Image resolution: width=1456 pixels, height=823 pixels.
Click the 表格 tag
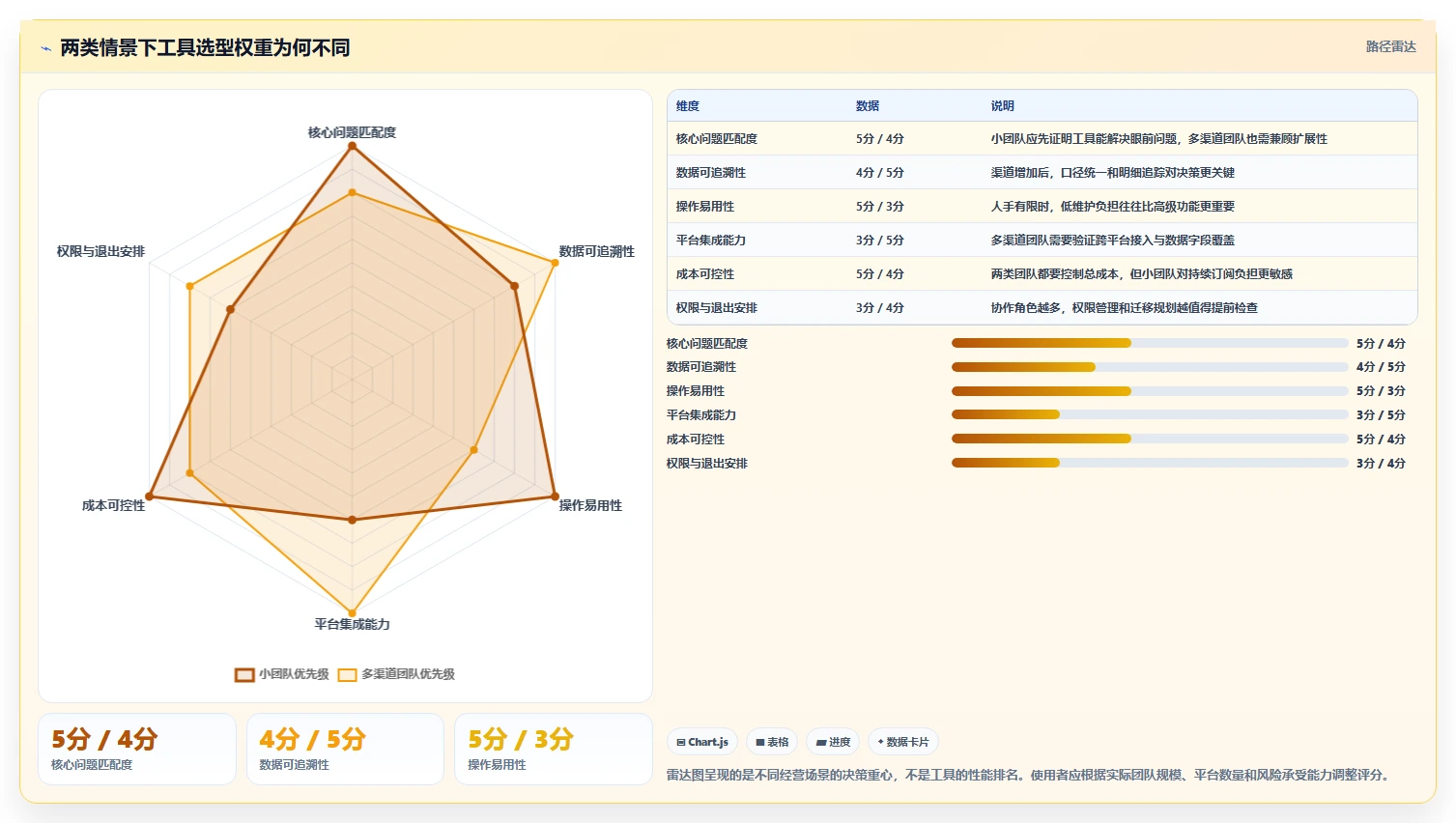(x=772, y=742)
